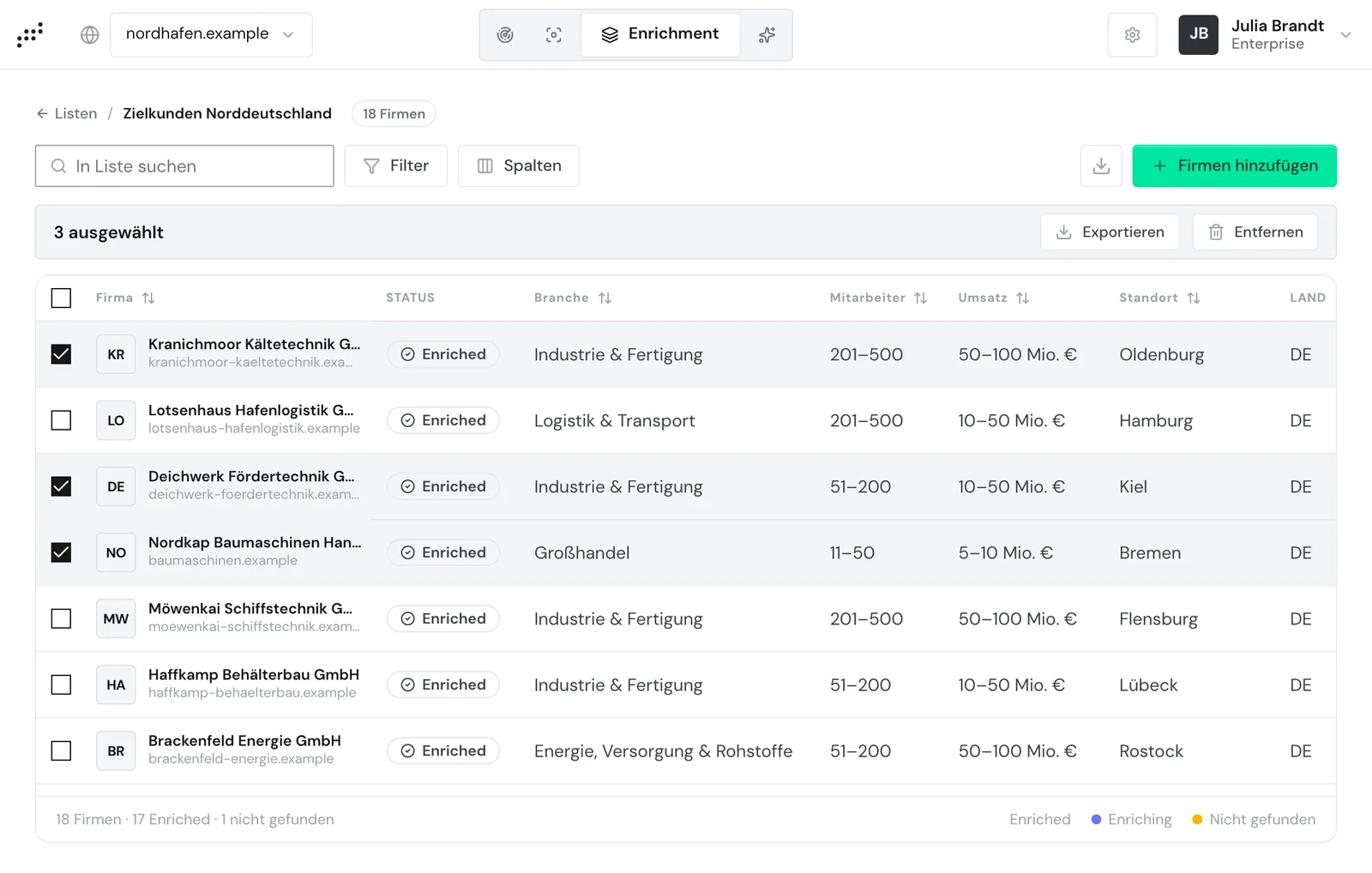This screenshot has width=1372, height=873.
Task: Click the BR company logo tile
Action: 116,750
